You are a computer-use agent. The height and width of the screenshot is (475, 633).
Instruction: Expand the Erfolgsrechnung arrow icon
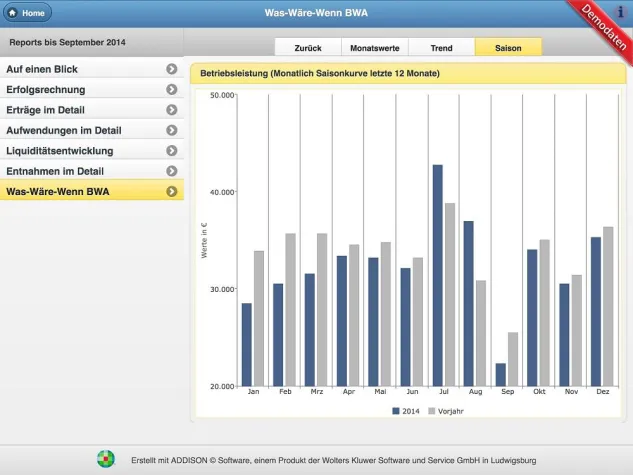(x=172, y=90)
